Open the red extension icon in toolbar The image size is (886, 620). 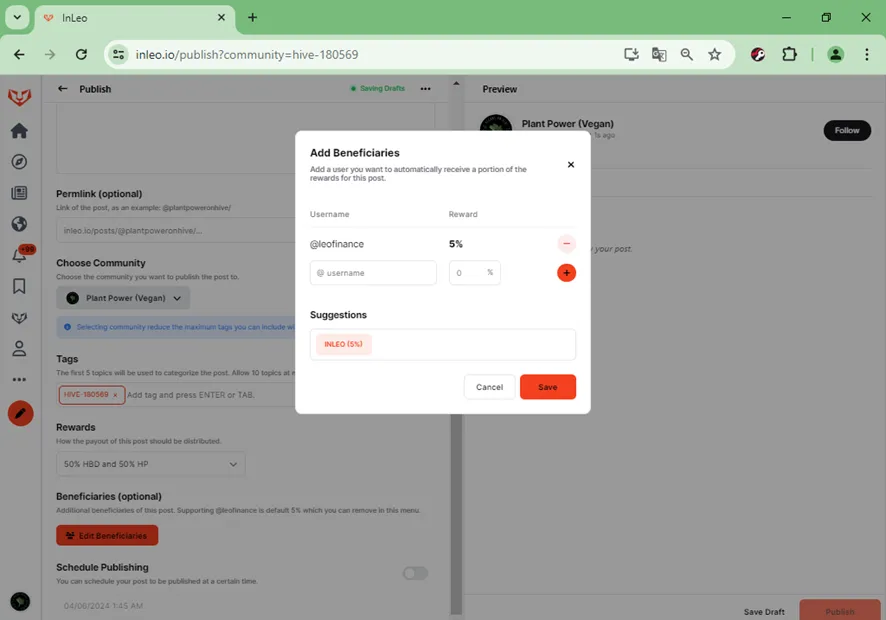(758, 54)
